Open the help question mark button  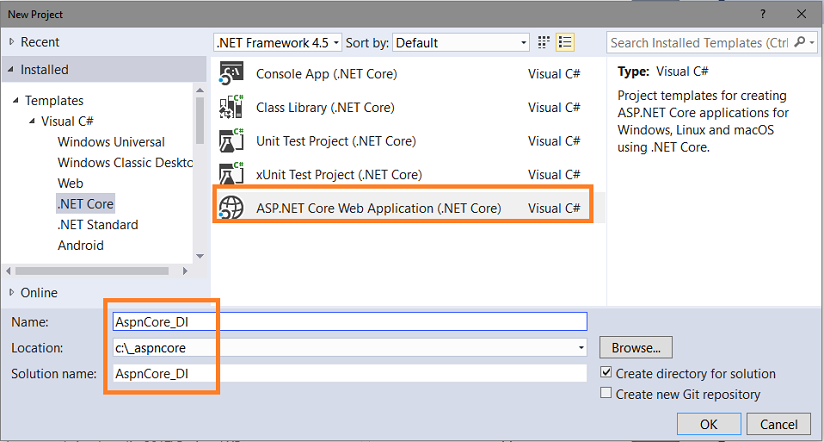763,14
